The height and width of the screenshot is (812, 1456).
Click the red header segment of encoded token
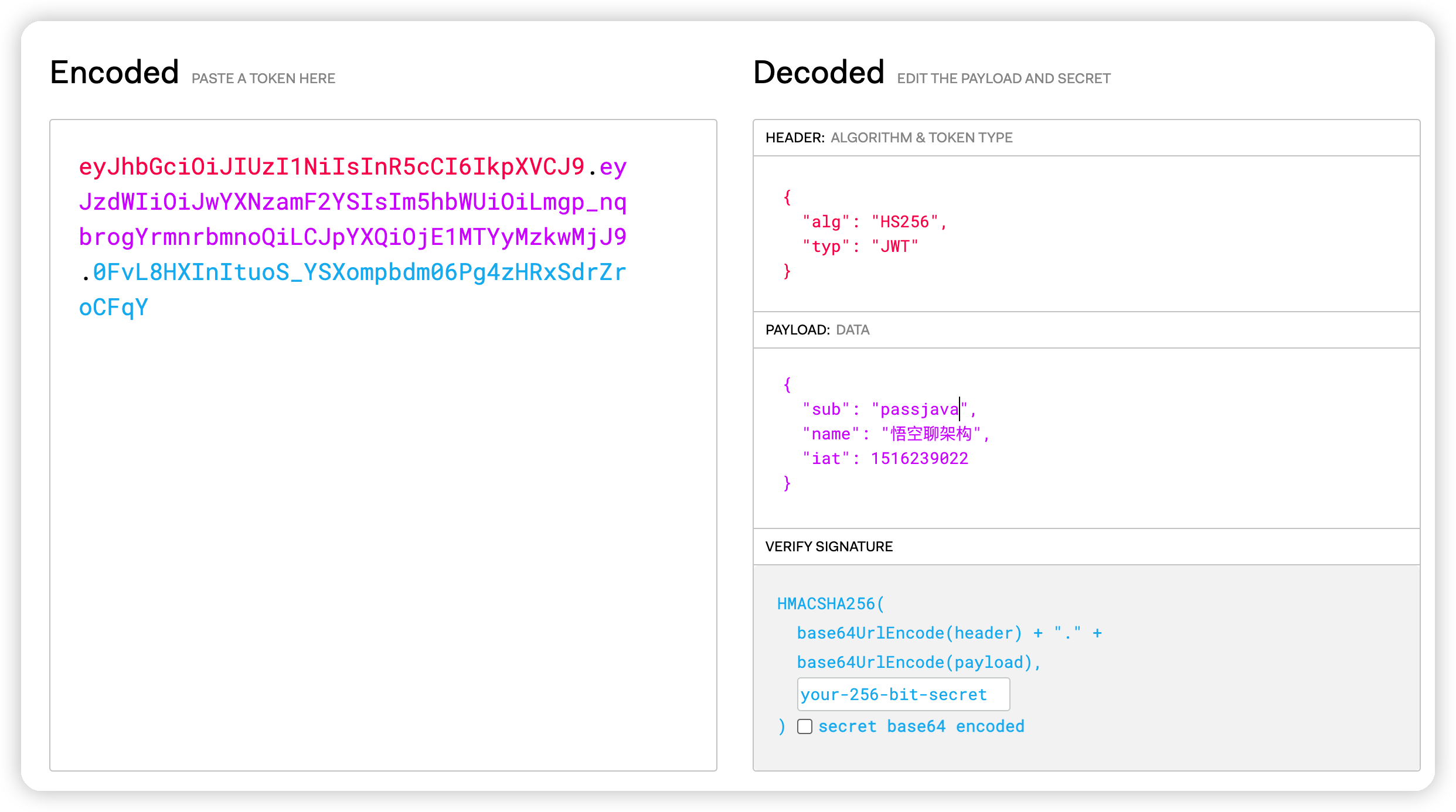click(331, 167)
